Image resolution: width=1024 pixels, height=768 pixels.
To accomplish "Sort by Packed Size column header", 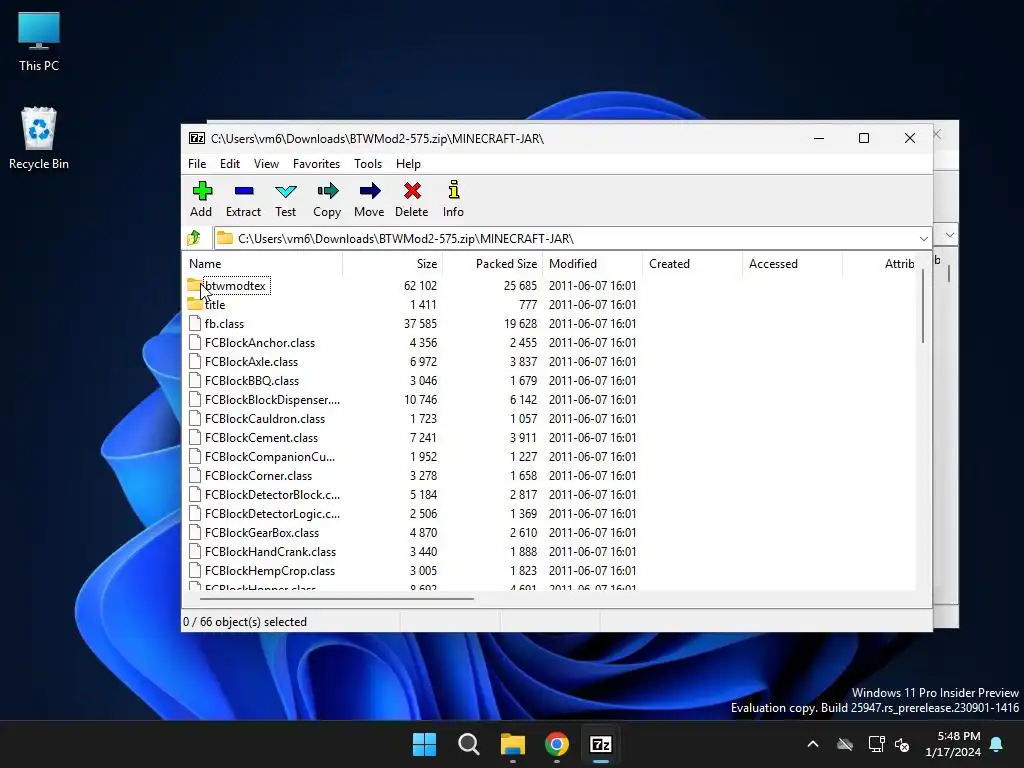I will tap(492, 264).
